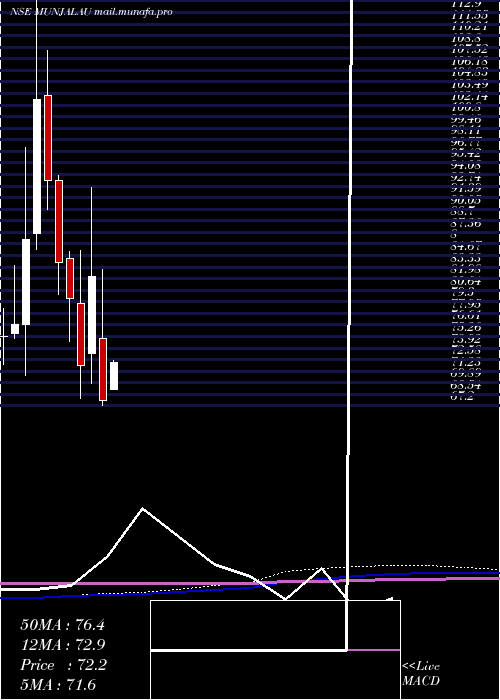500x700 pixels.
Task: Click the 99.46 price axis label
Action: (x=466, y=121)
